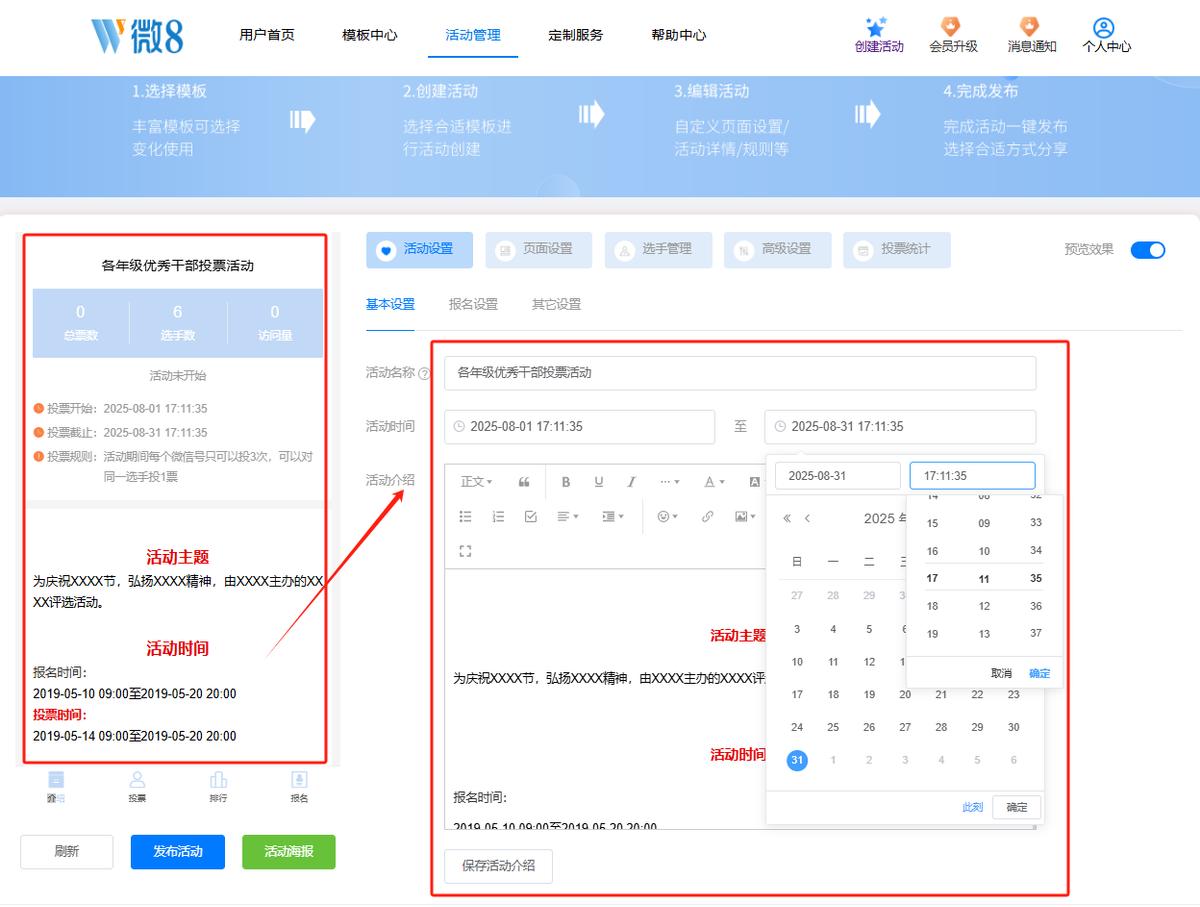Toggle the 预览效果 switch

1148,250
